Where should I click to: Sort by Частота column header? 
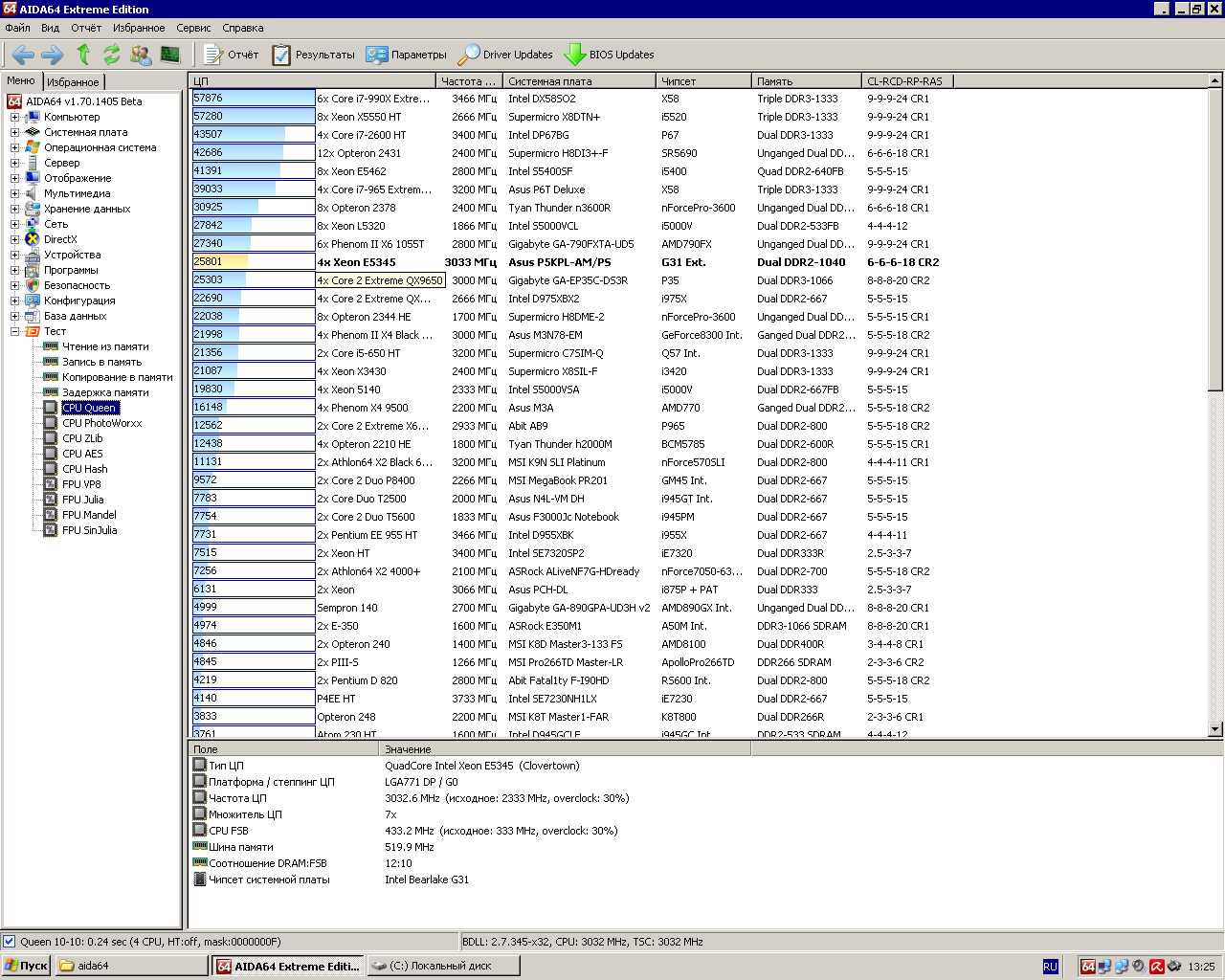tap(469, 81)
